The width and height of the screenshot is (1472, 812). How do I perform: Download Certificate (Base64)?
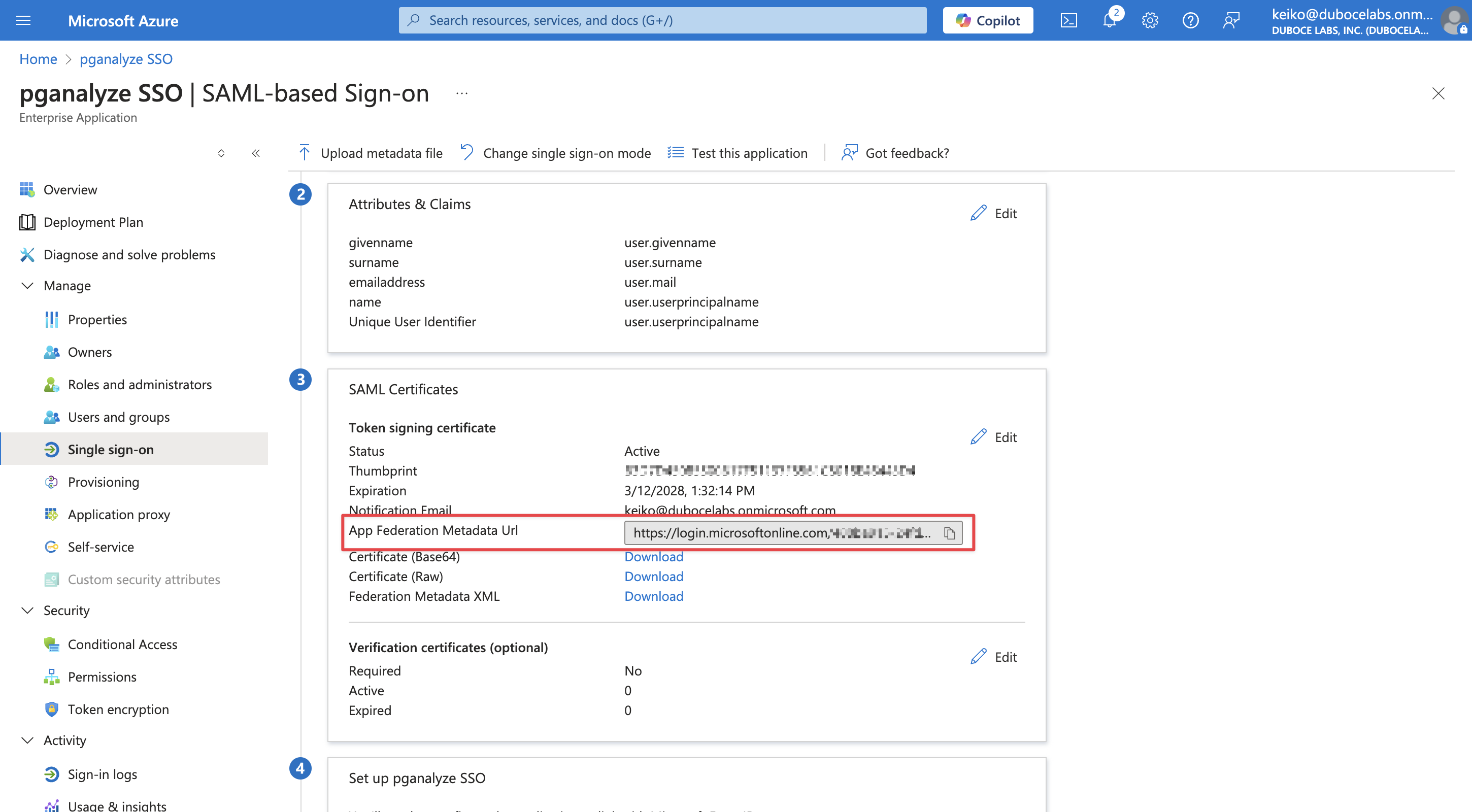coord(654,557)
